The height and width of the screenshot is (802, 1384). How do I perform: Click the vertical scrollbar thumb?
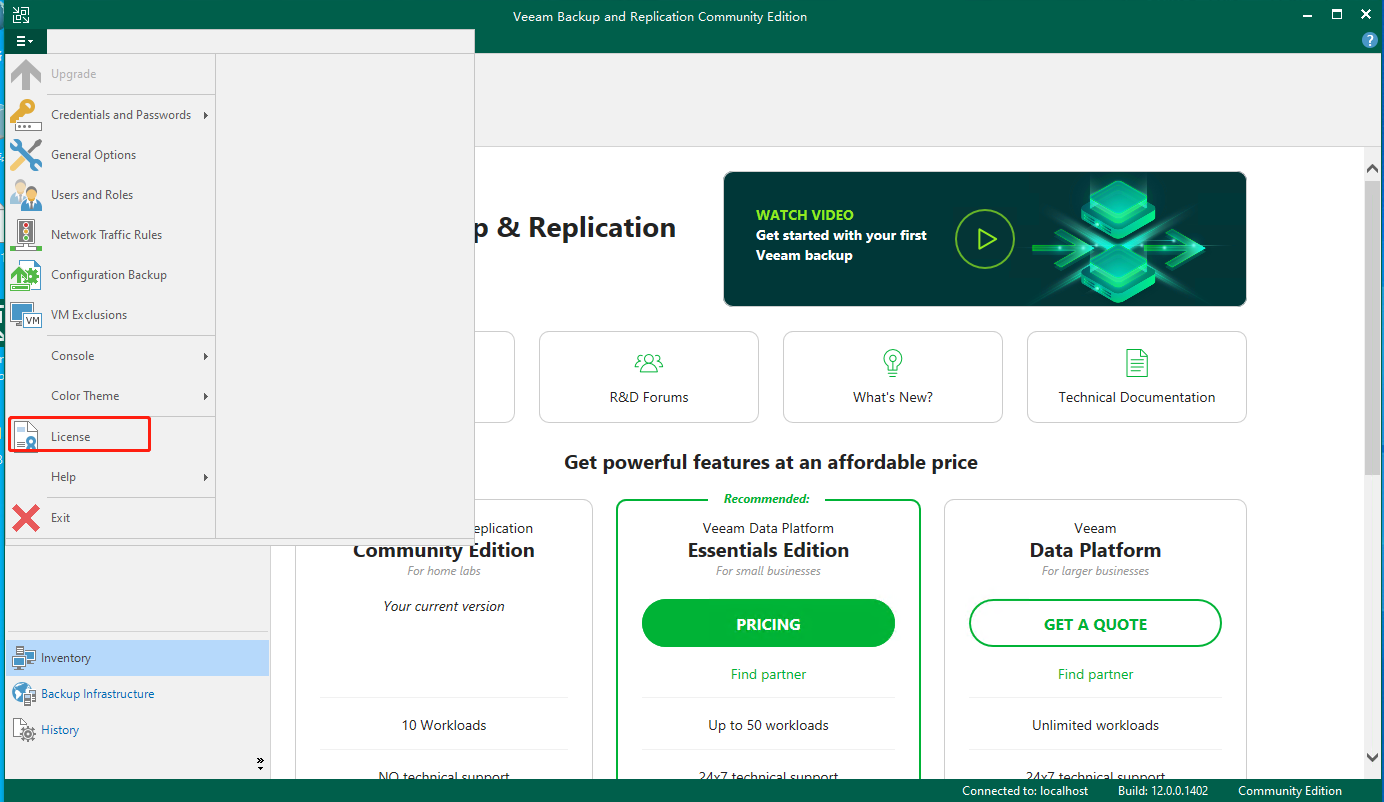tap(1373, 327)
